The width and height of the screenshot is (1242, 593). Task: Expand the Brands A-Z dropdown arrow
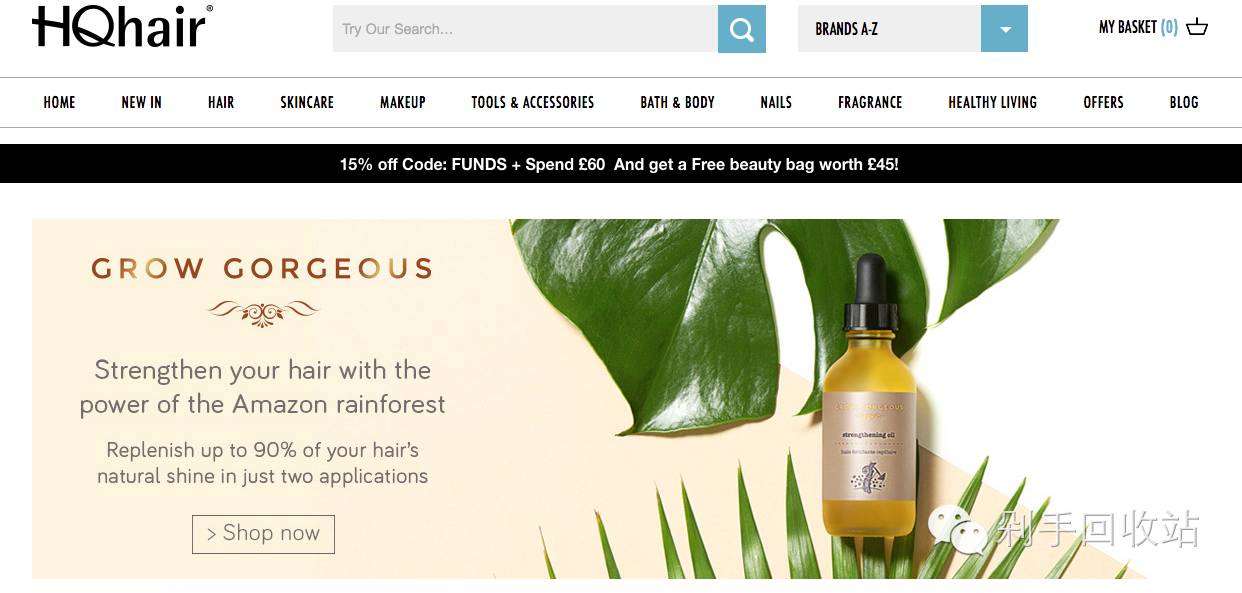click(1004, 29)
